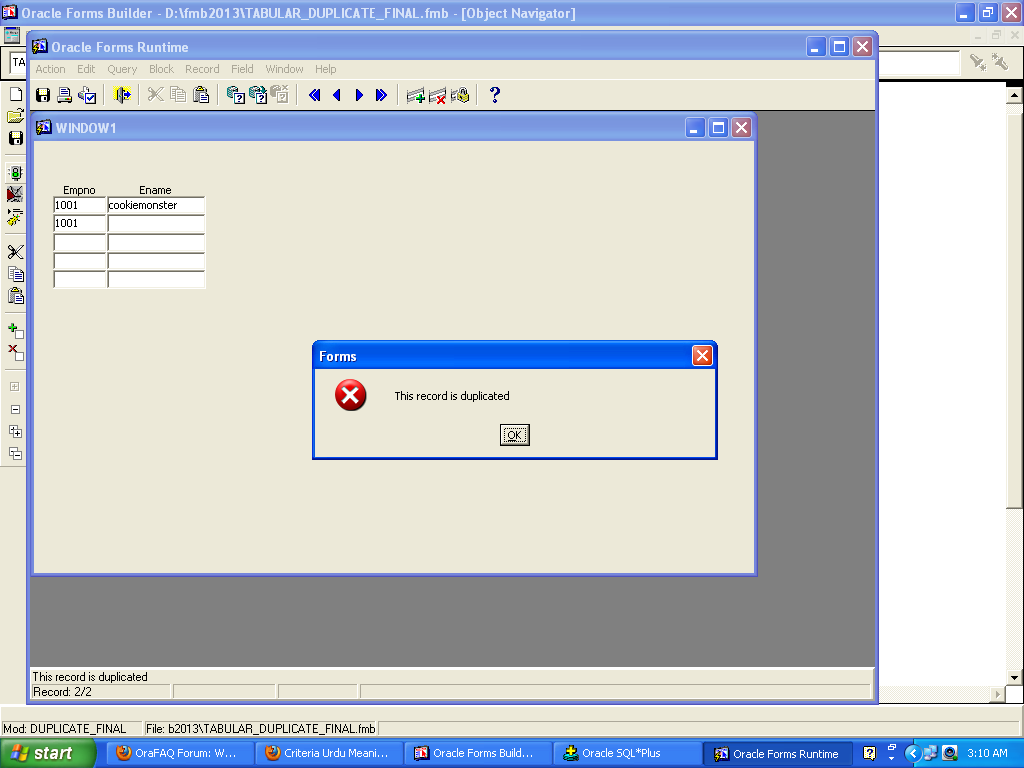1024x768 pixels.
Task: Click the Cut icon in Runtime toolbar
Action: click(155, 95)
